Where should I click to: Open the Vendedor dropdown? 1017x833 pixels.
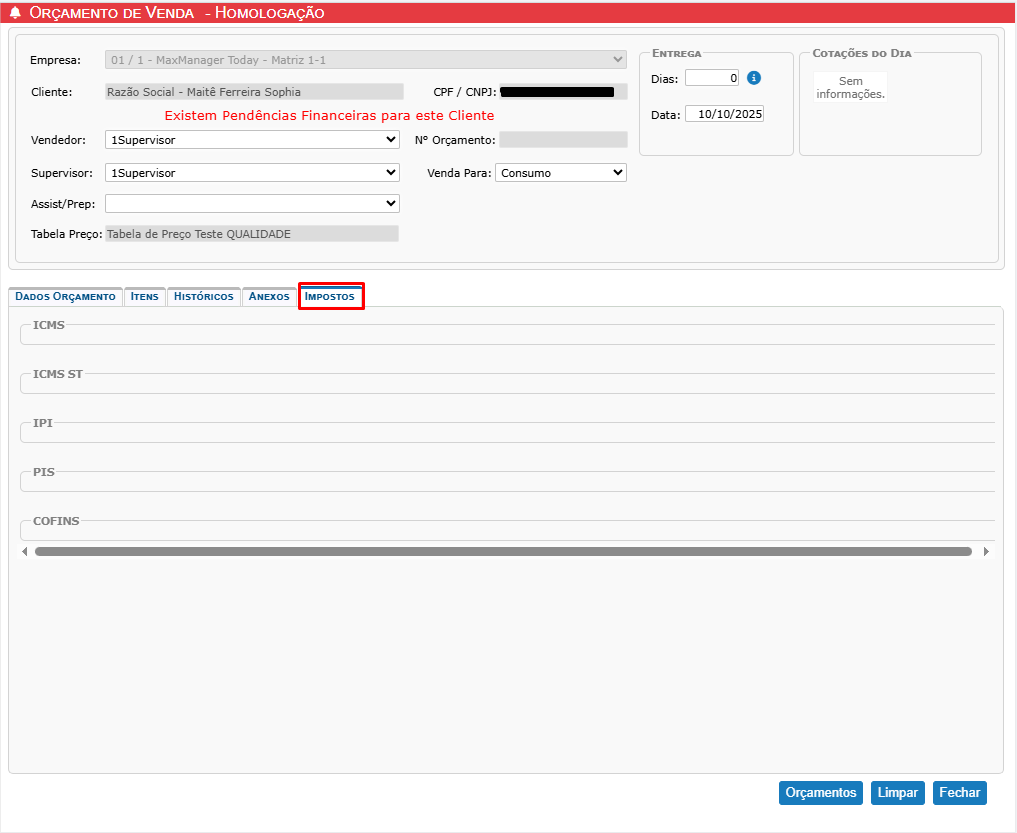[x=252, y=140]
